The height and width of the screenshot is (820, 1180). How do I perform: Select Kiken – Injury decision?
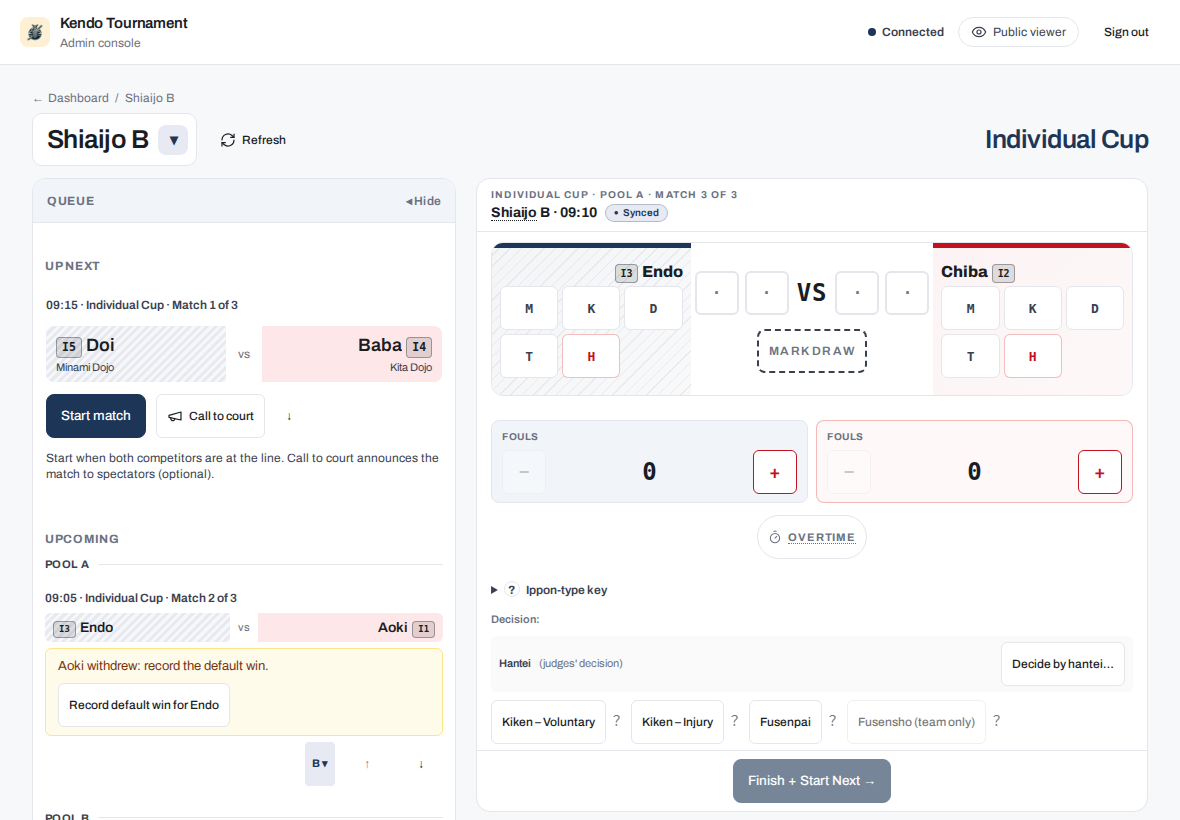677,722
